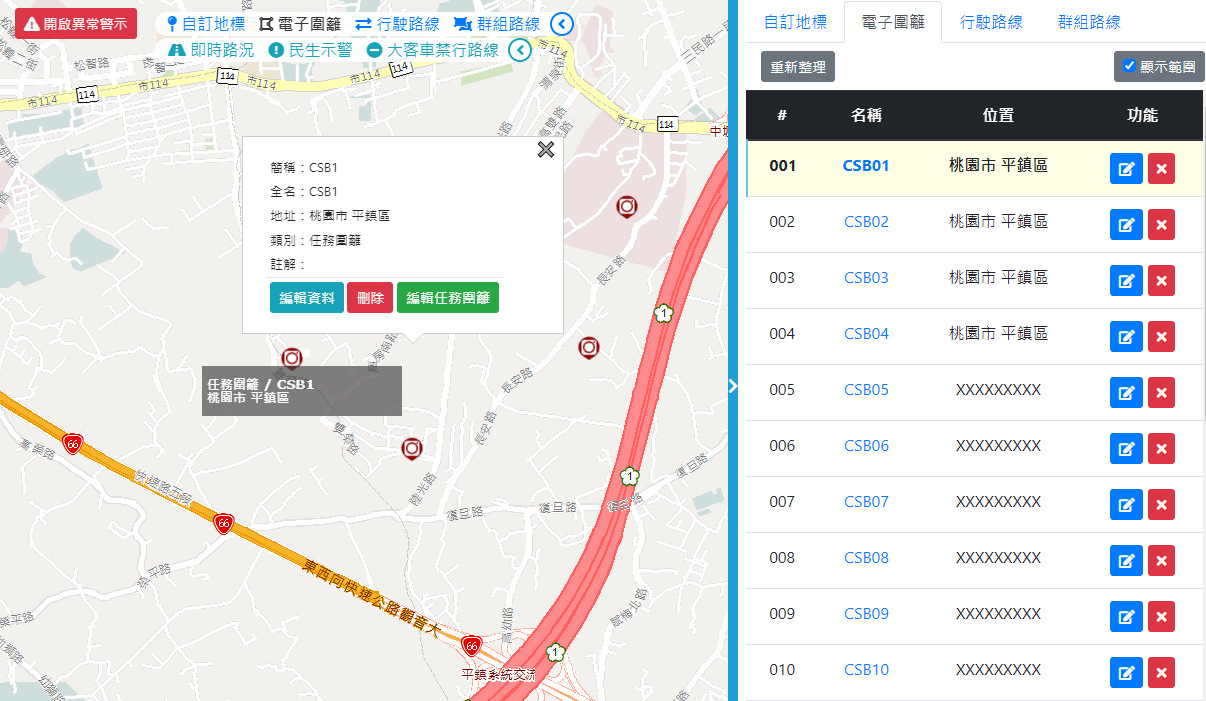
Task: Collapse the top toolbar with the blue chevron
Action: tap(563, 24)
